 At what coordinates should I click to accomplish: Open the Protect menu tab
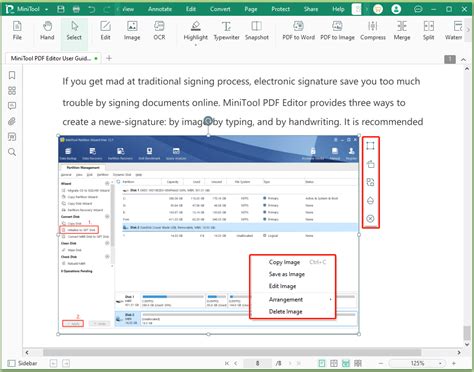point(280,9)
